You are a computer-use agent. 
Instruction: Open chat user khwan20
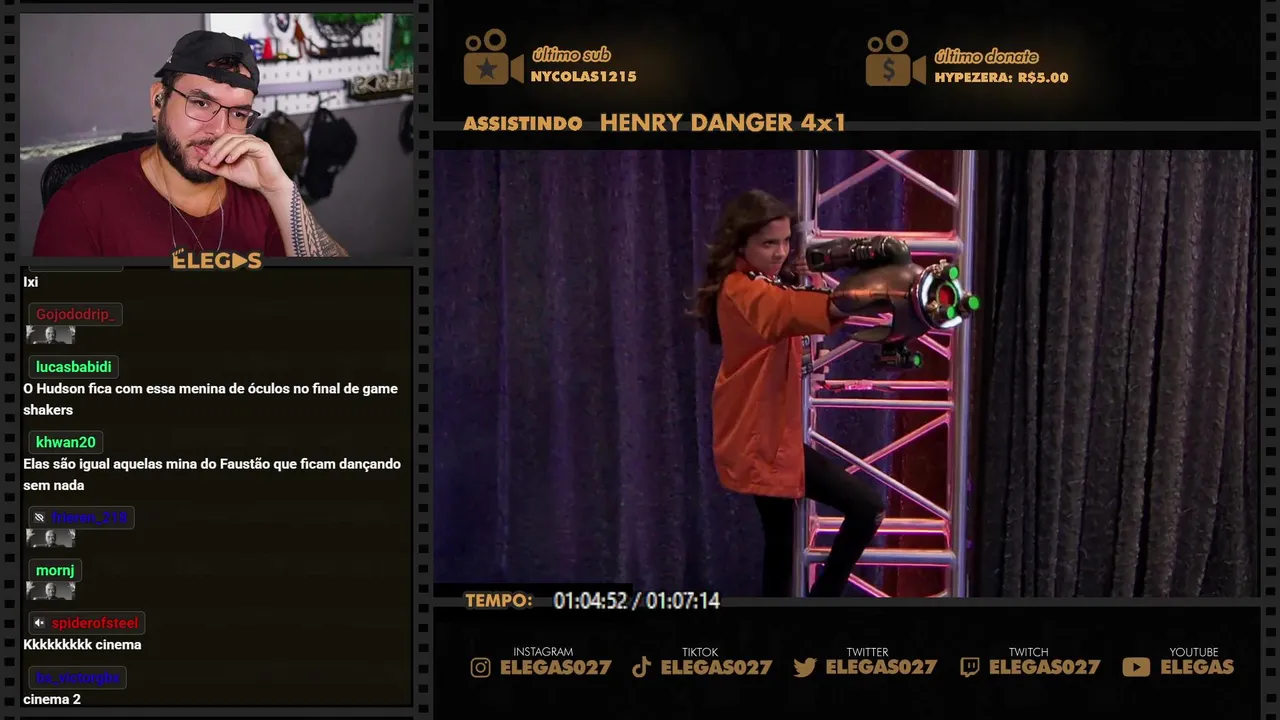click(x=66, y=442)
